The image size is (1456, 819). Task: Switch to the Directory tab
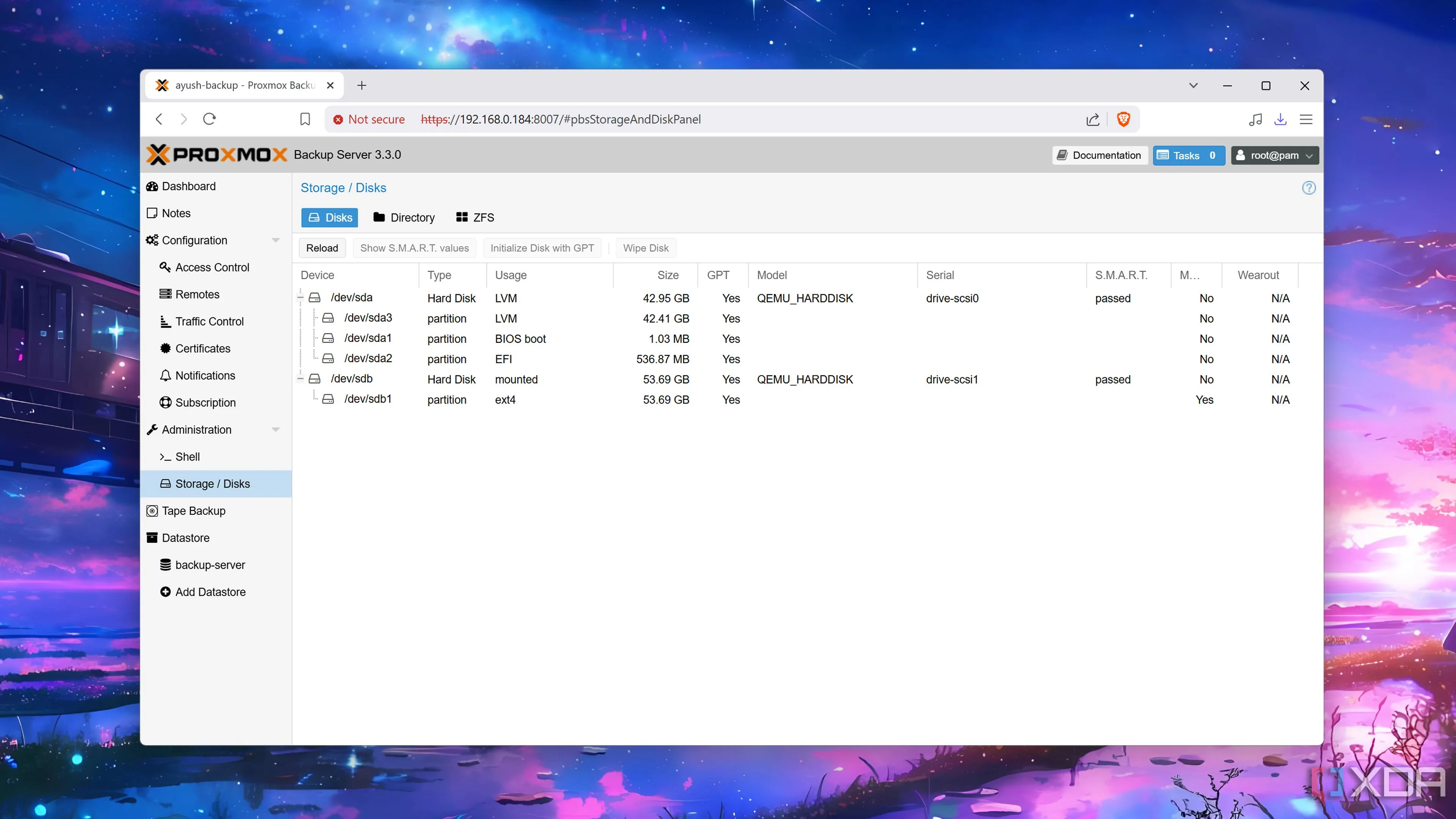[x=404, y=218]
